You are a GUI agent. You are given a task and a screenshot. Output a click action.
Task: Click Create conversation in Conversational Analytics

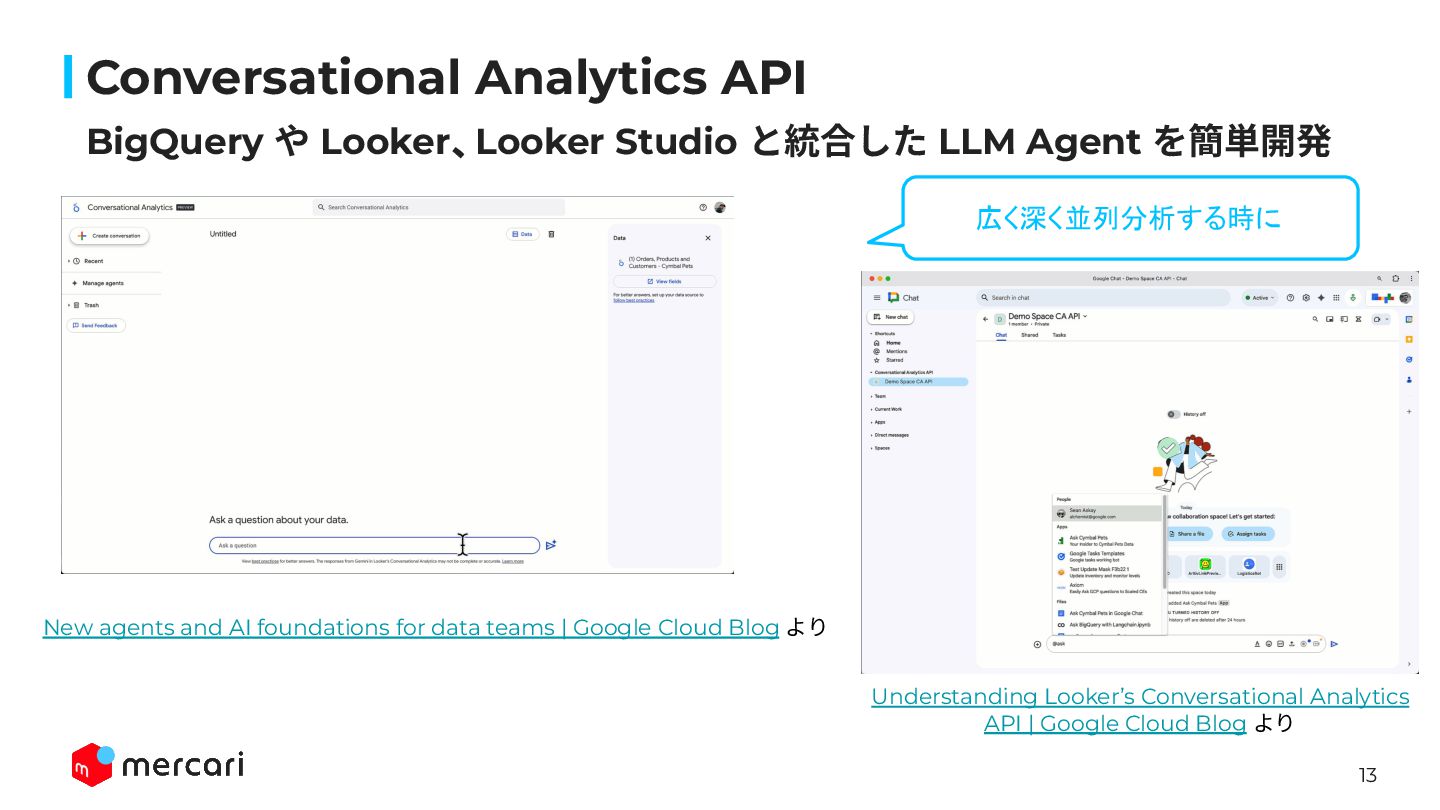point(110,236)
